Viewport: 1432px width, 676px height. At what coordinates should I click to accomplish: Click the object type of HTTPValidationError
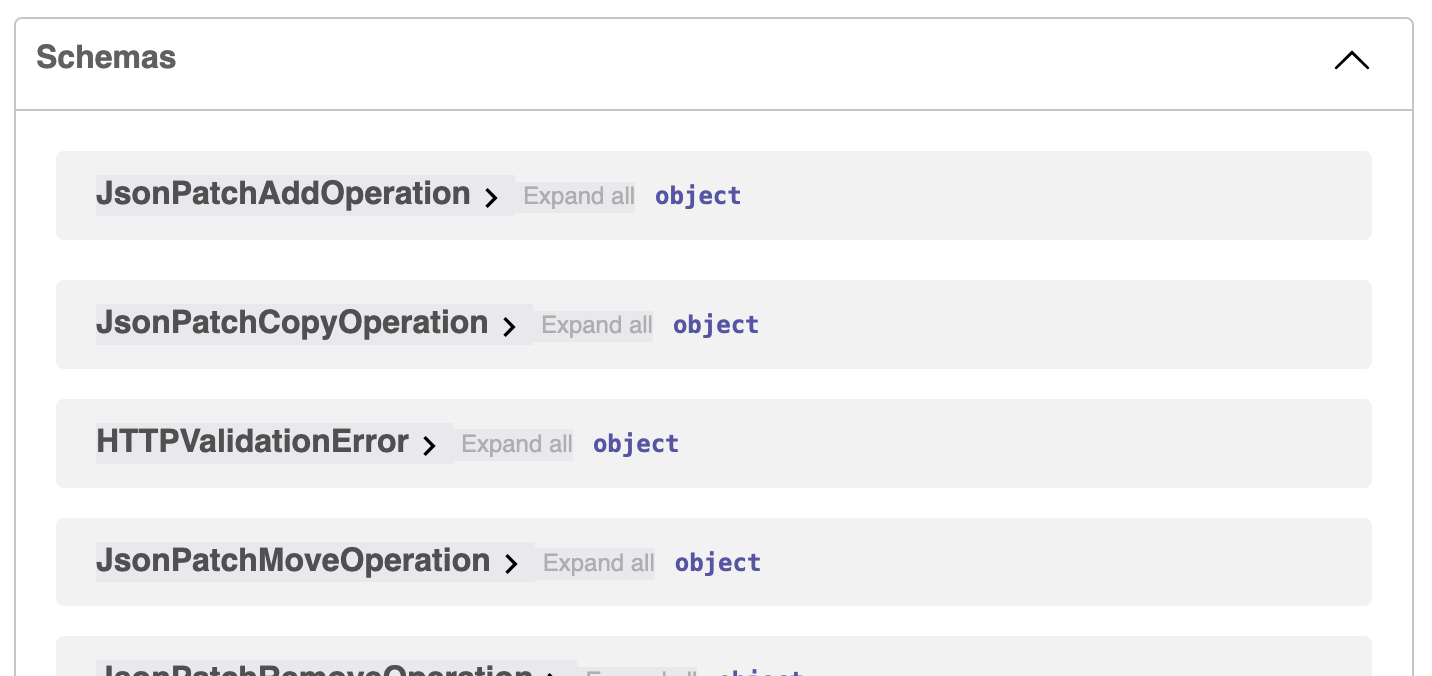636,444
